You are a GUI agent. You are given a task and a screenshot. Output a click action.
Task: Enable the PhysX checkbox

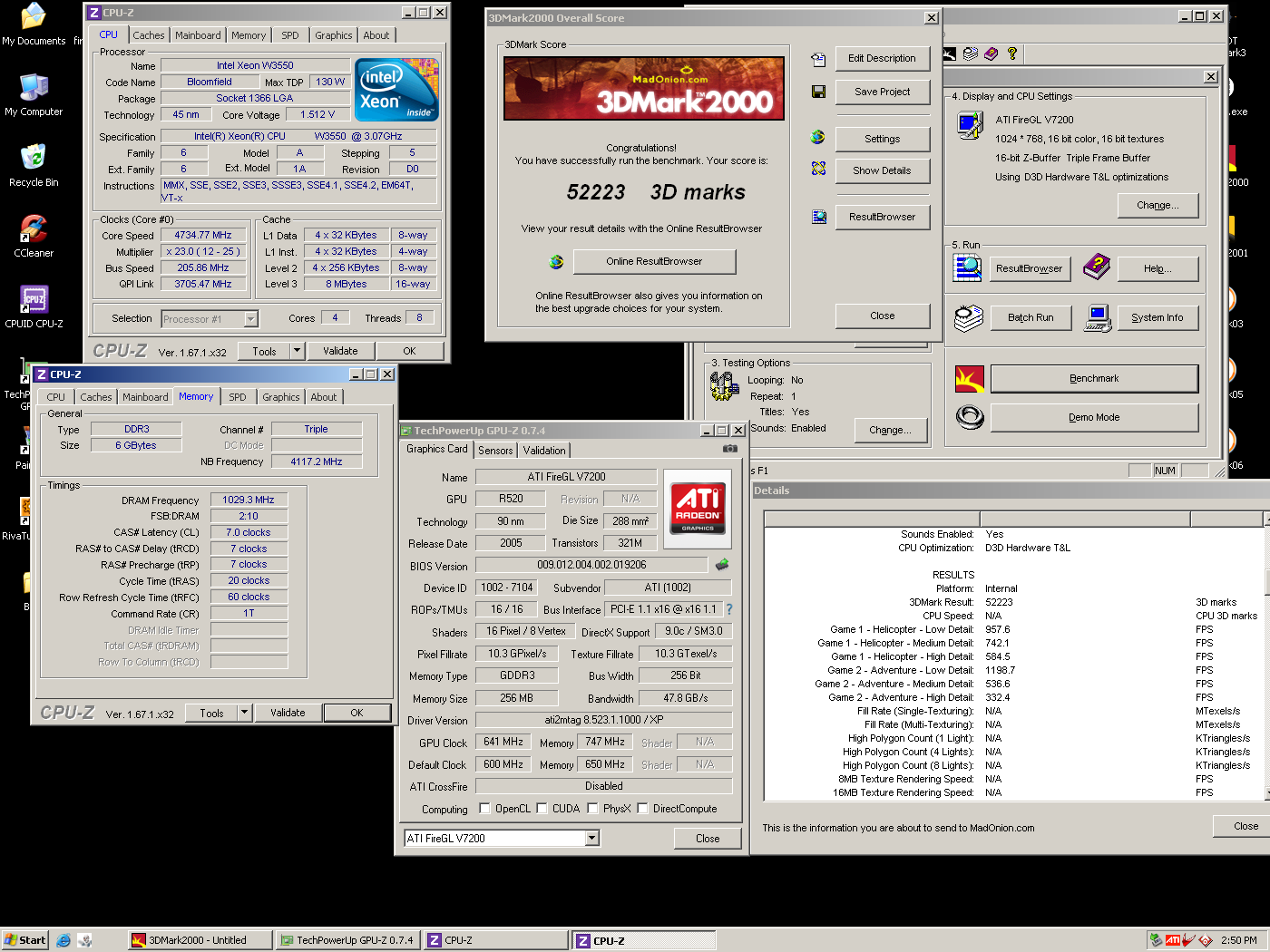click(593, 809)
